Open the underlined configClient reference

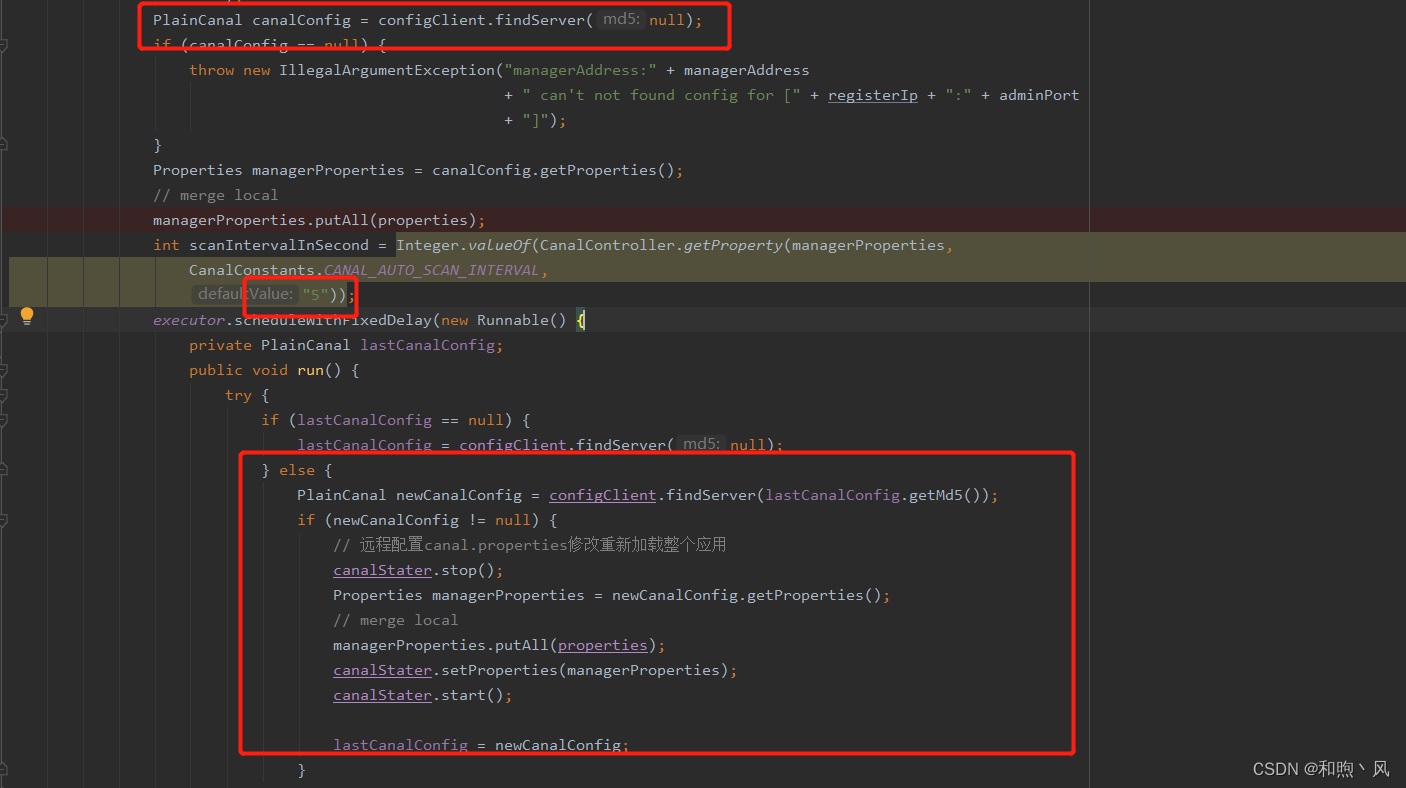click(x=601, y=494)
